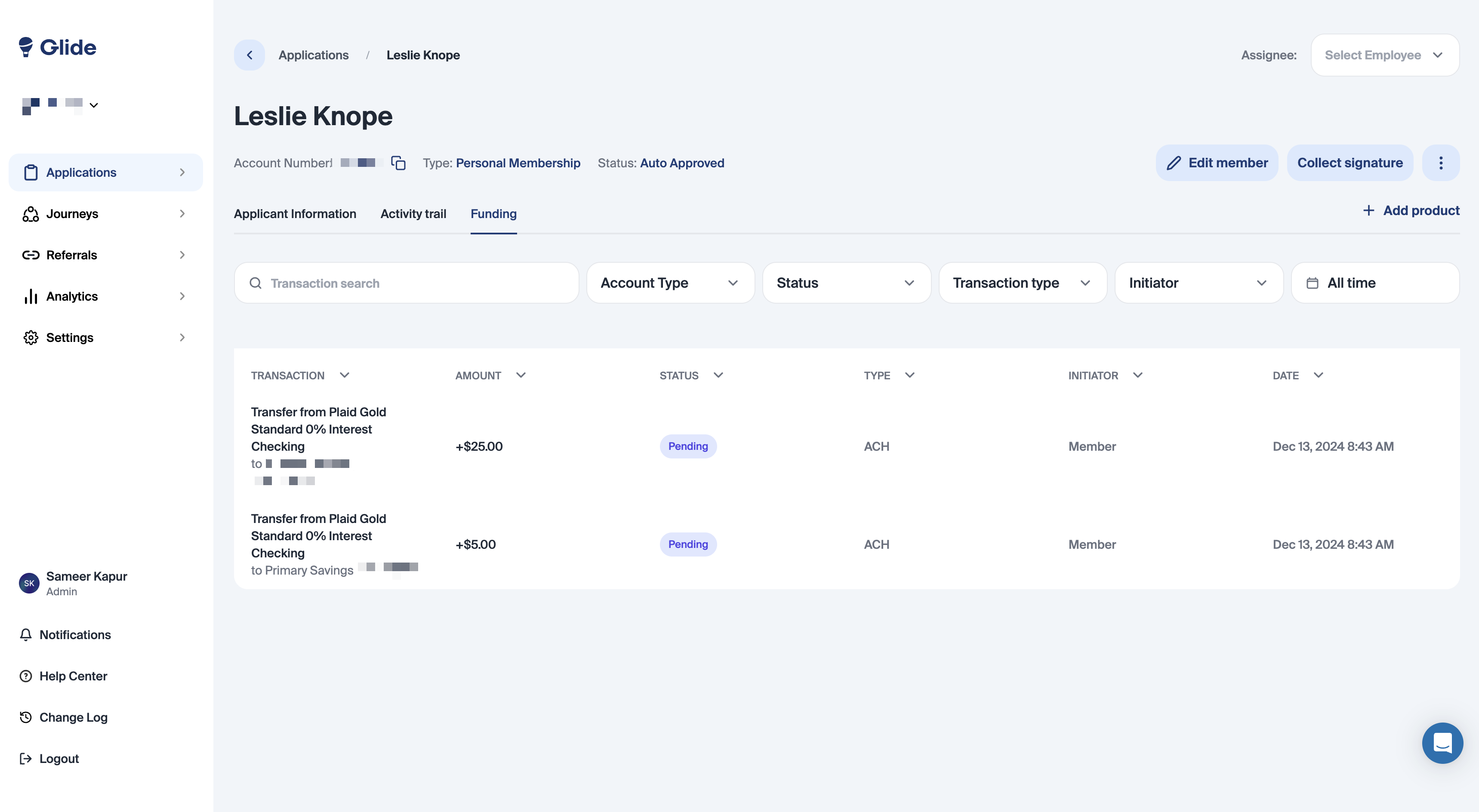Expand the Account Type filter dropdown

(669, 283)
